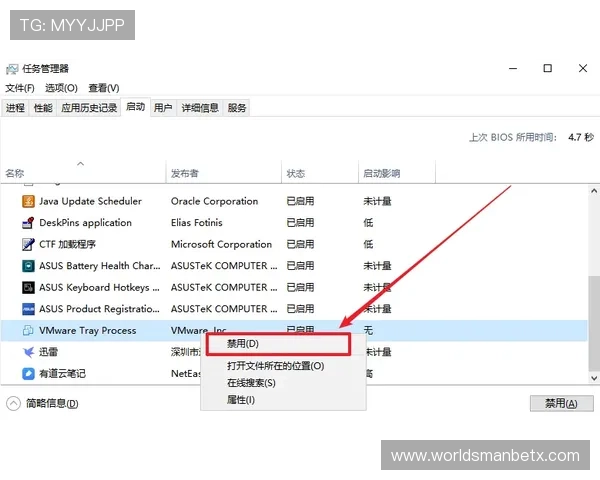Viewport: 600px width, 480px height.
Task: Open the 文件(F) menu
Action: pyautogui.click(x=20, y=88)
